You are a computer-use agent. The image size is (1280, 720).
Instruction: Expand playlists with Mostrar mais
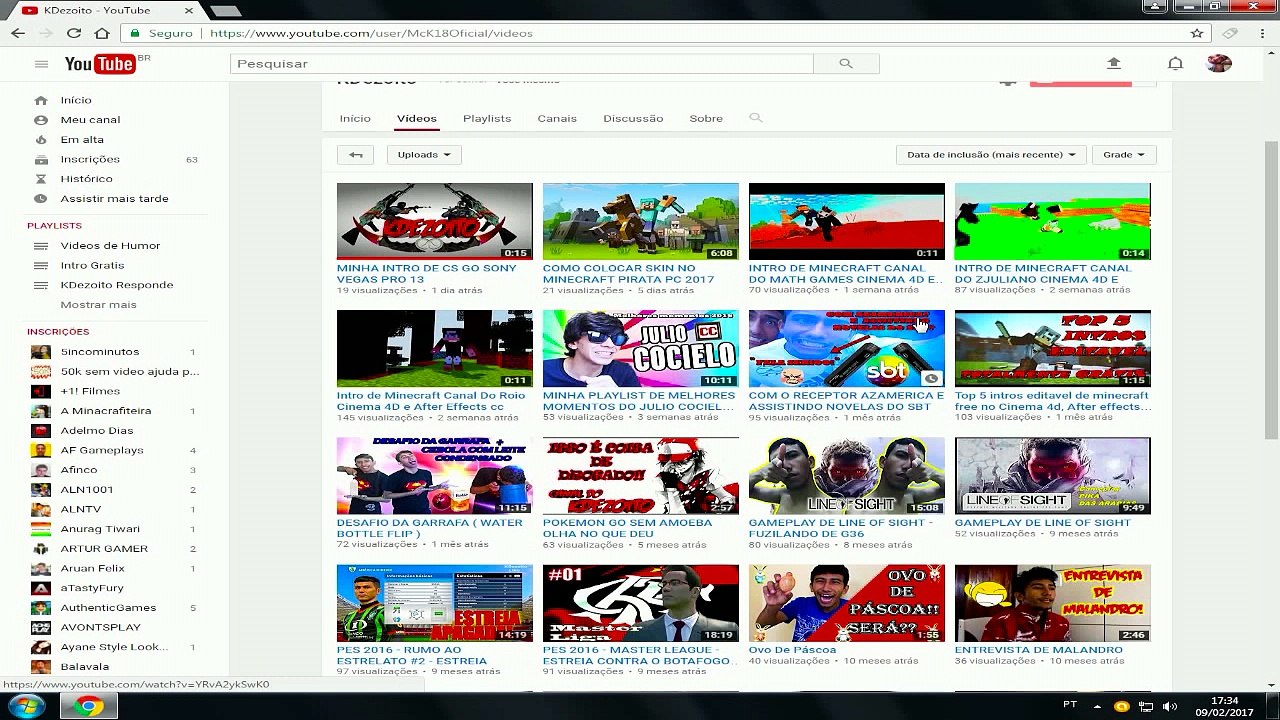pyautogui.click(x=98, y=304)
